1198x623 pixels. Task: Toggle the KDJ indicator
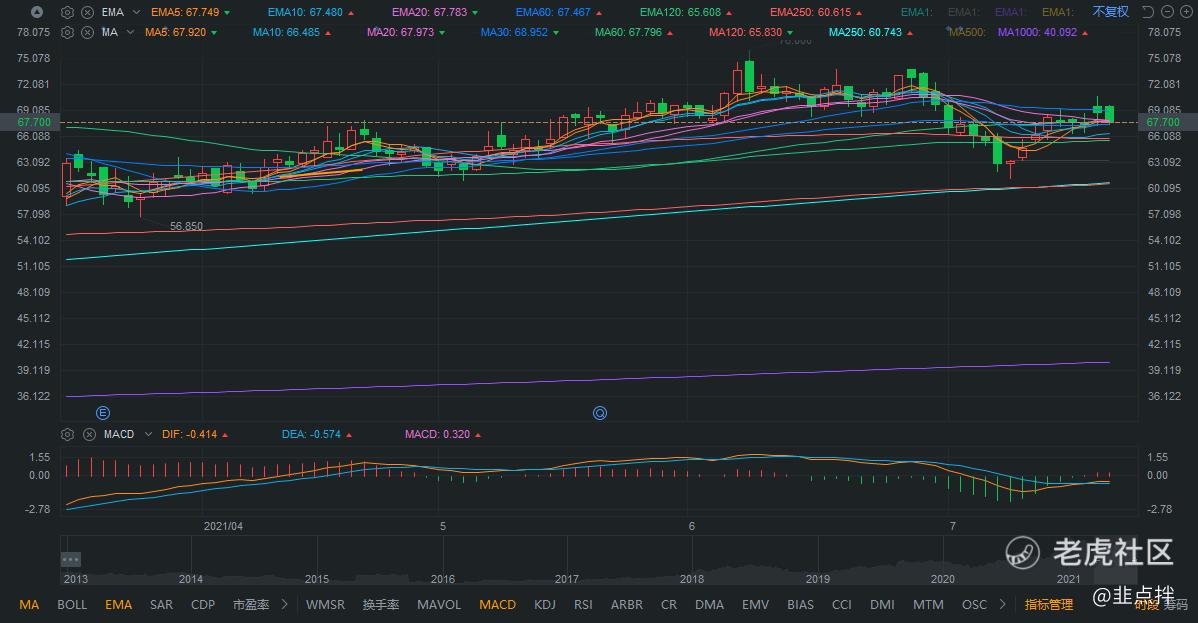click(545, 605)
